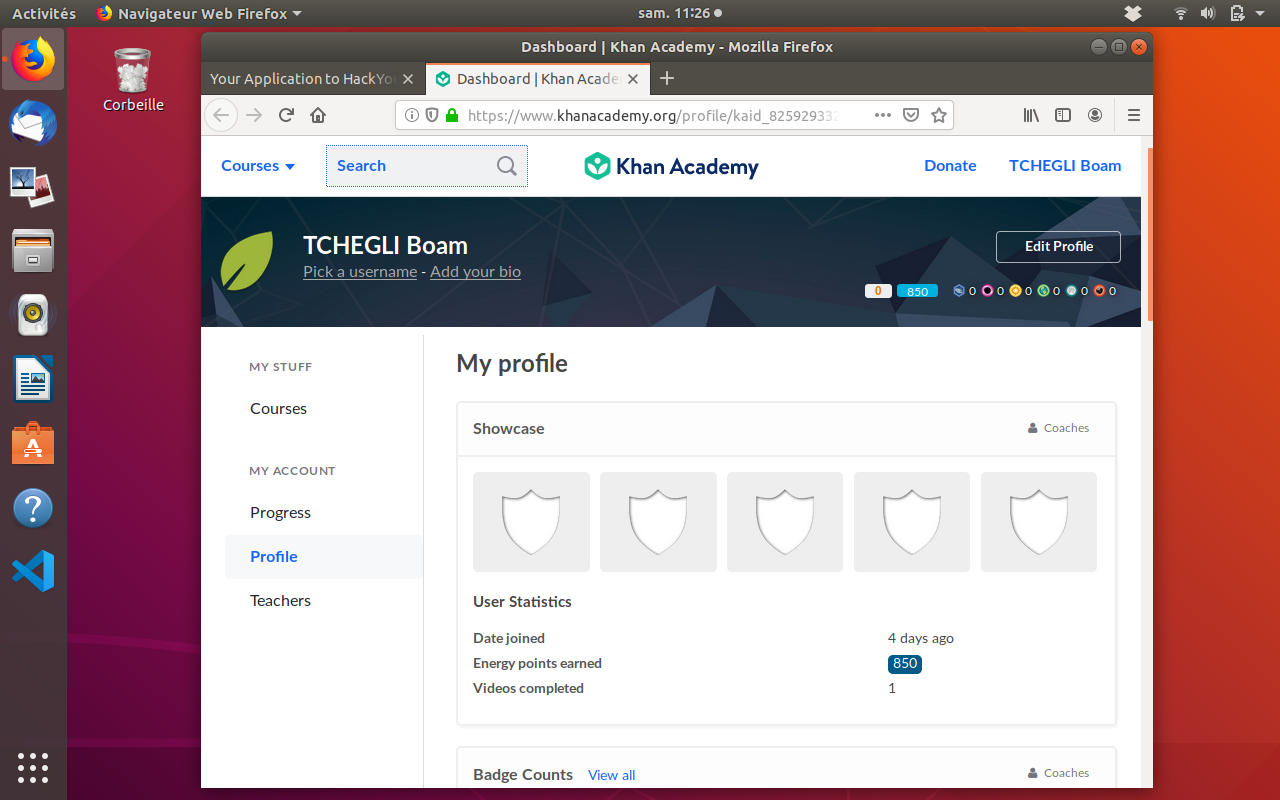Click the green leaf avatar
Viewport: 1280px width, 800px height.
pyautogui.click(x=247, y=261)
